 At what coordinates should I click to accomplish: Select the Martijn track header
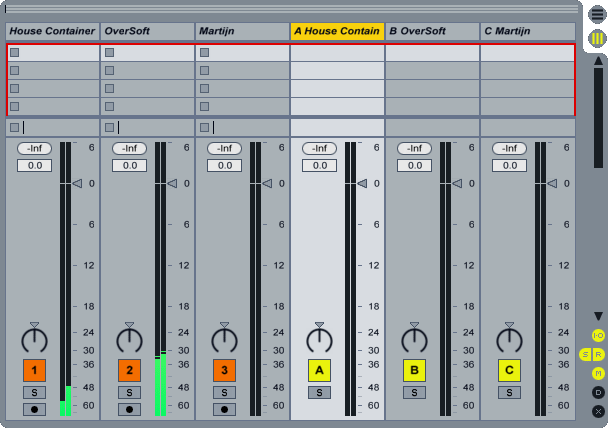(242, 31)
